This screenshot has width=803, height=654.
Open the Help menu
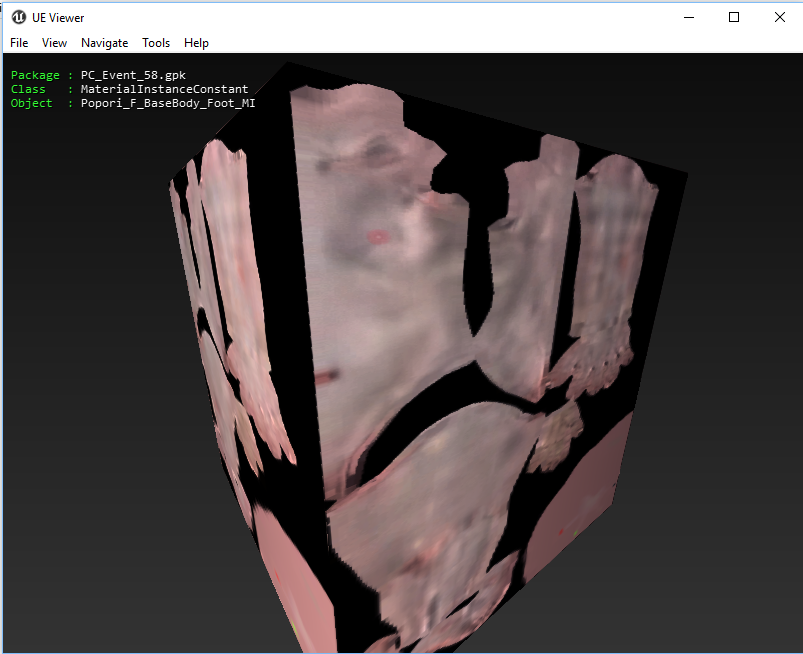196,43
